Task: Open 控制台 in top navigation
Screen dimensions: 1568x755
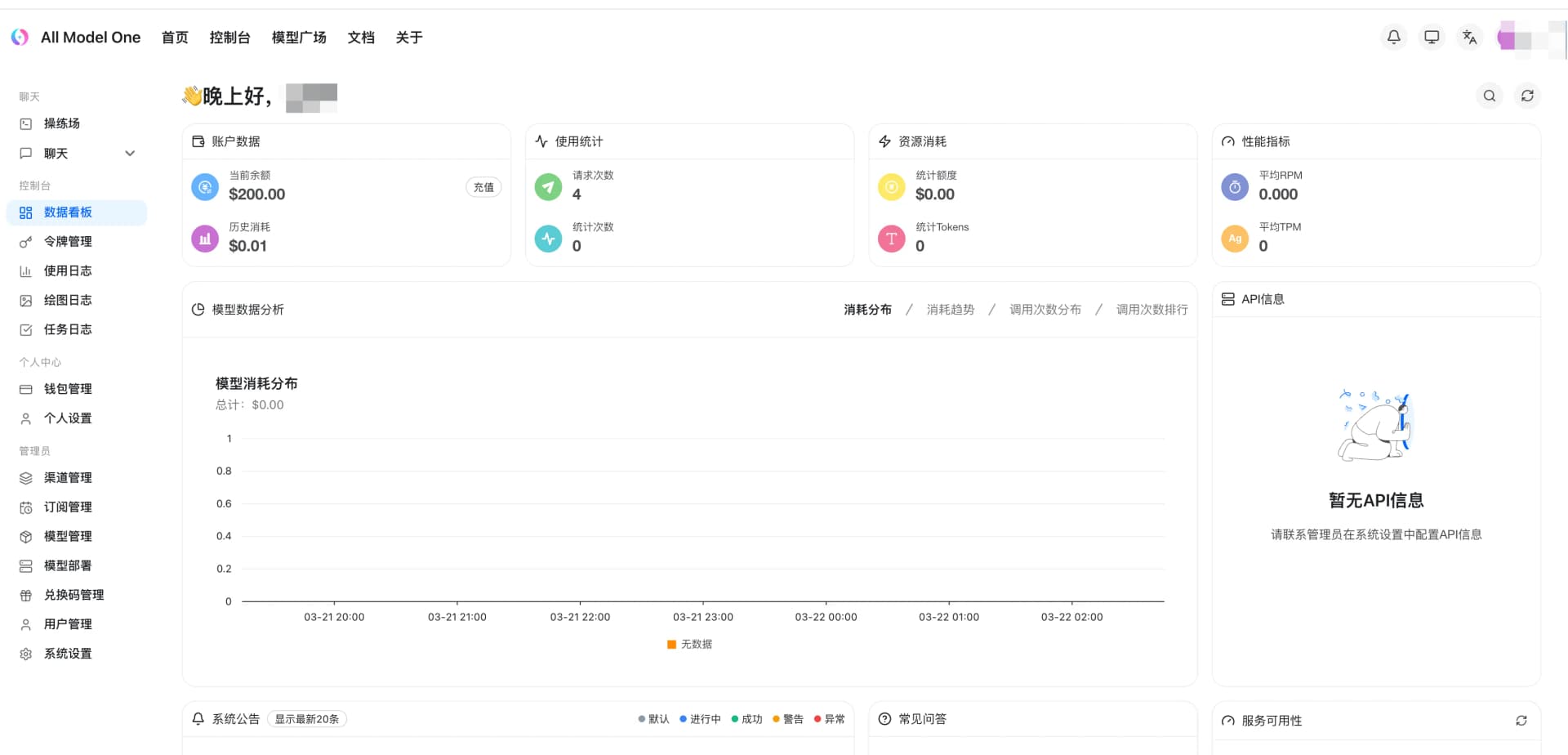Action: coord(229,38)
